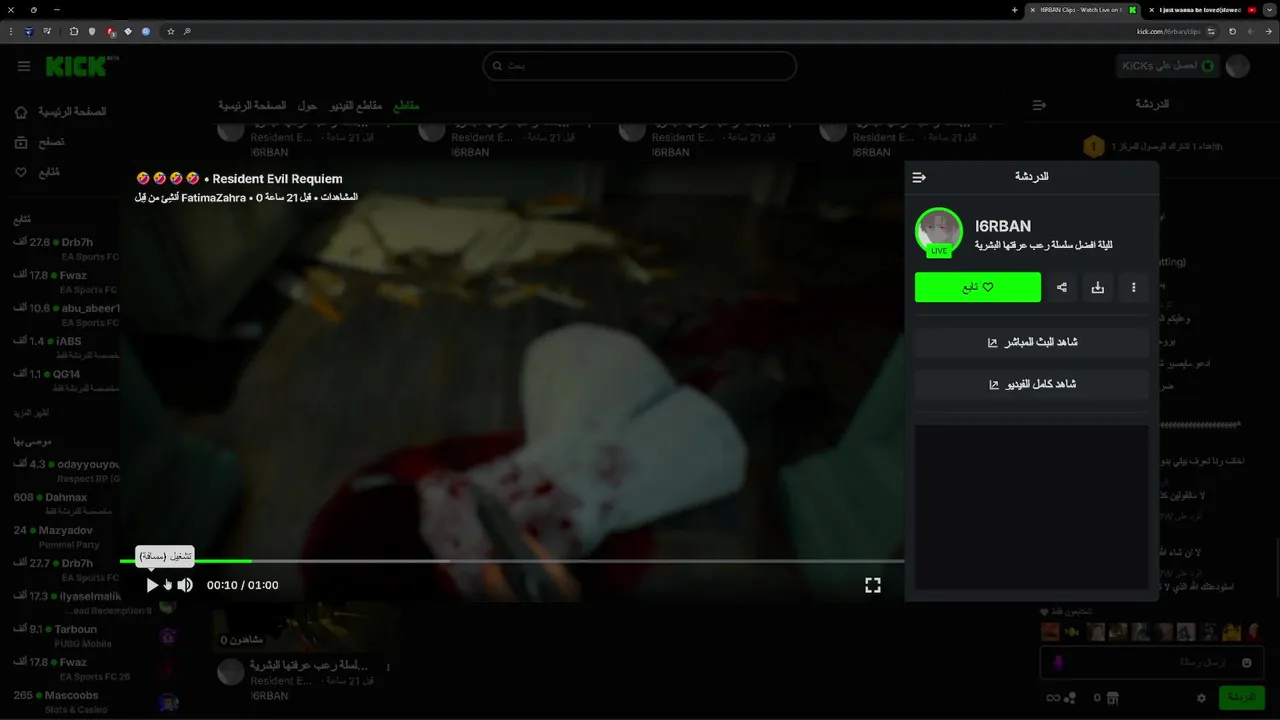This screenshot has height=720, width=1280.
Task: Open Mascoobs channel in Slots & Casino
Action: coord(62,701)
